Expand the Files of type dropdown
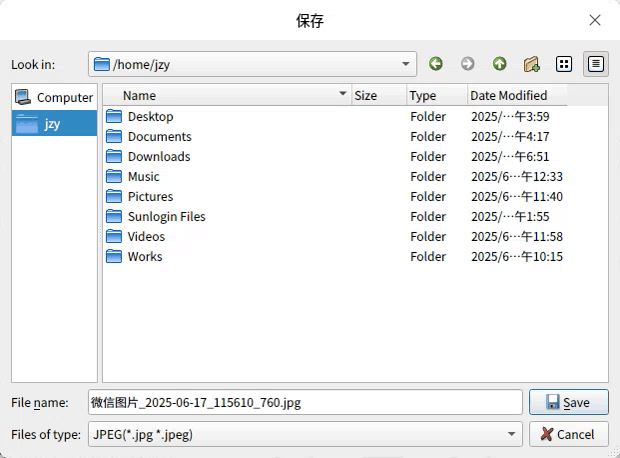The image size is (620, 458). (511, 434)
